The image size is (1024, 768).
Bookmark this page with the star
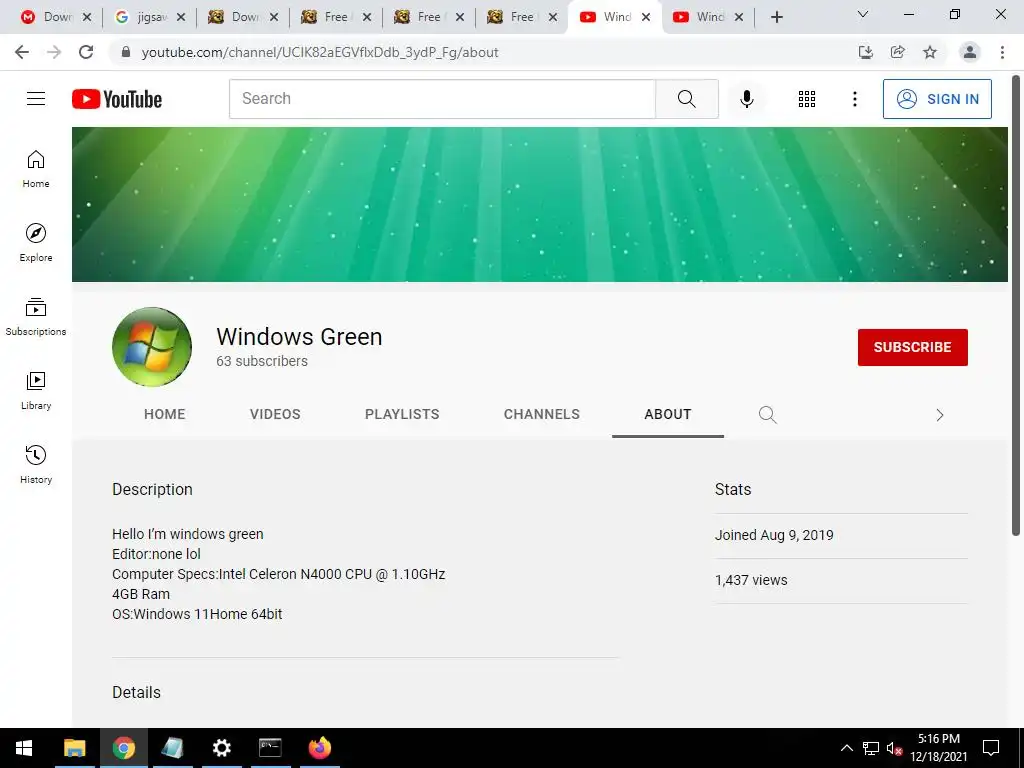click(930, 52)
